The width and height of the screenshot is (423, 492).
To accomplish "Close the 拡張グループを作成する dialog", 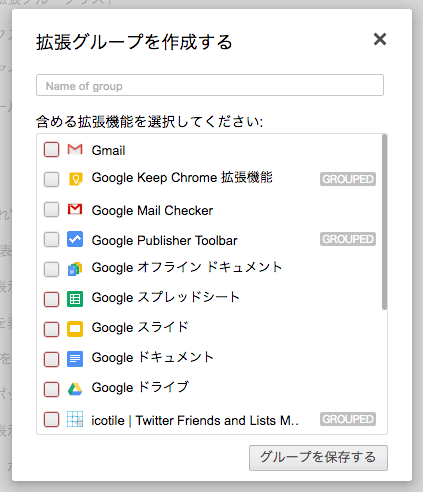I will [x=380, y=39].
